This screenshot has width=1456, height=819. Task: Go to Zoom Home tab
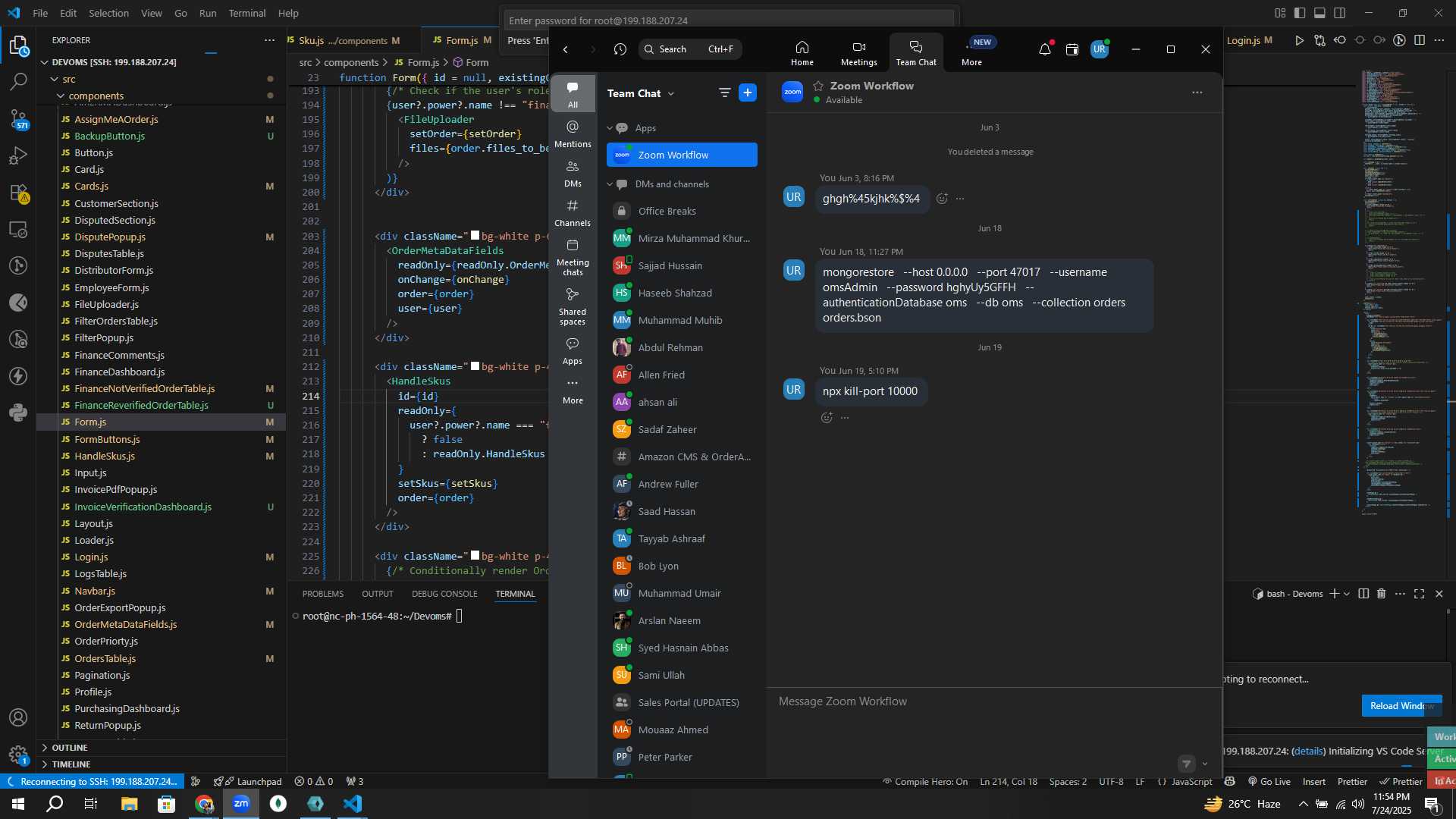click(x=802, y=53)
